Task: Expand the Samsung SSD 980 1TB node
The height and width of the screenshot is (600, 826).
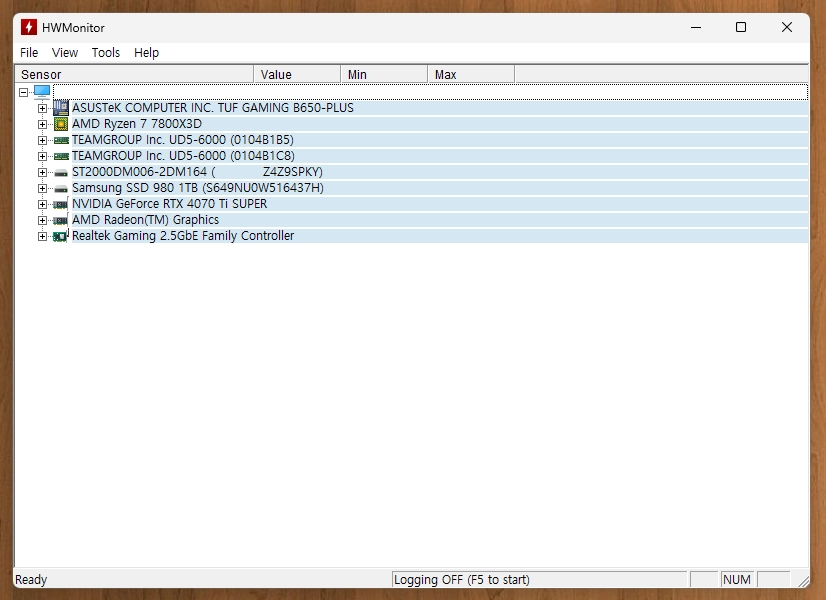Action: tap(42, 189)
